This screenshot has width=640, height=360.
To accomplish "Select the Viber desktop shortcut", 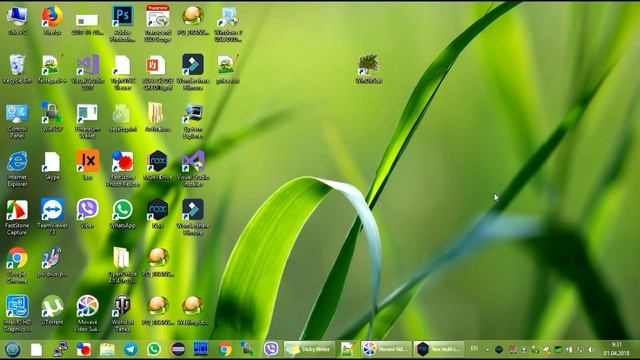I will click(87, 213).
